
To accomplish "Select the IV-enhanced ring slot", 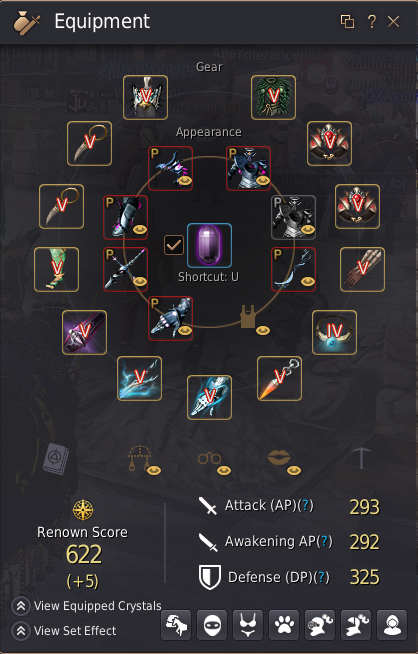I will point(335,332).
